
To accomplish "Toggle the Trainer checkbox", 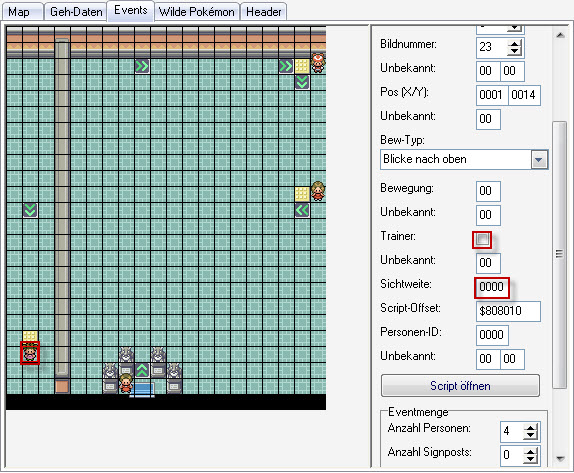I will point(482,240).
